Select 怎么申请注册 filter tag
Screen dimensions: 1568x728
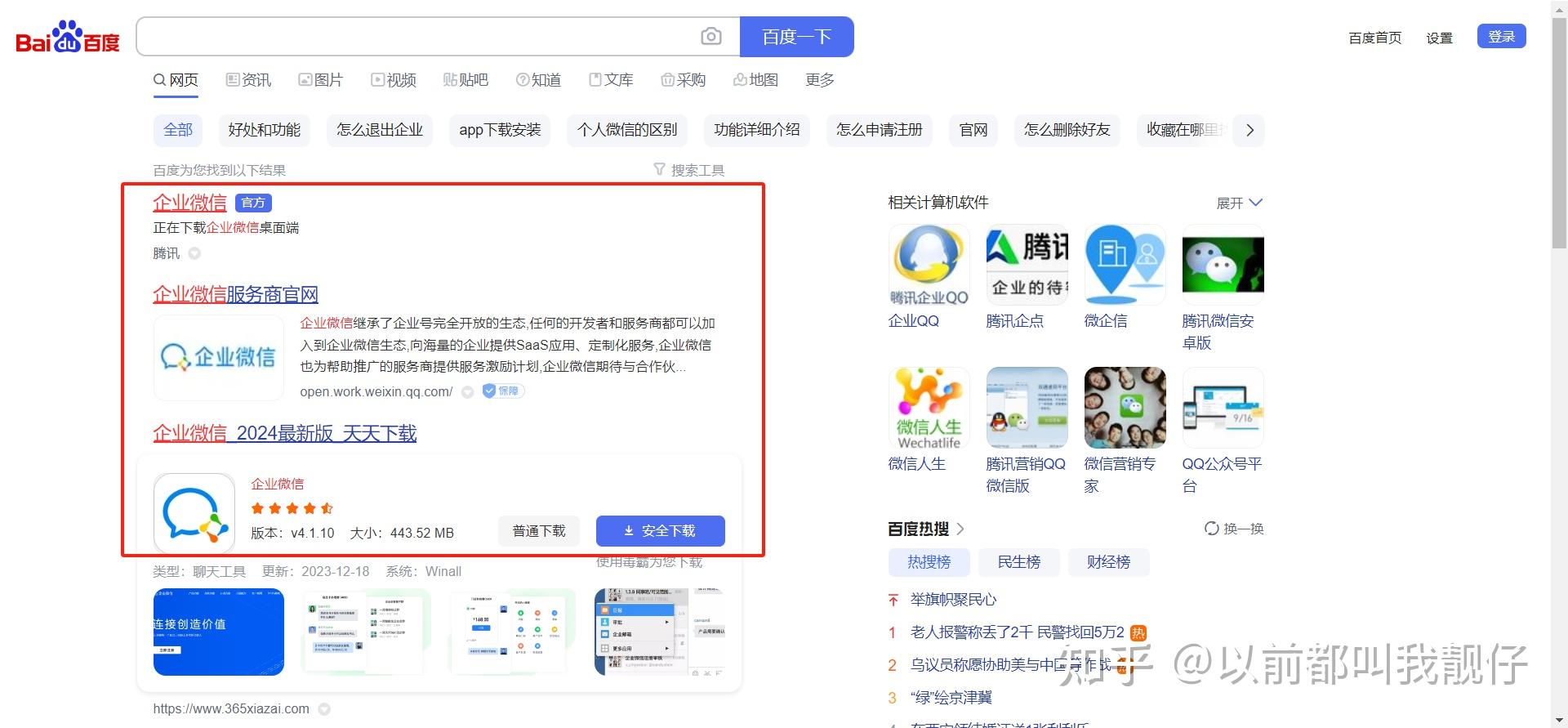click(880, 130)
